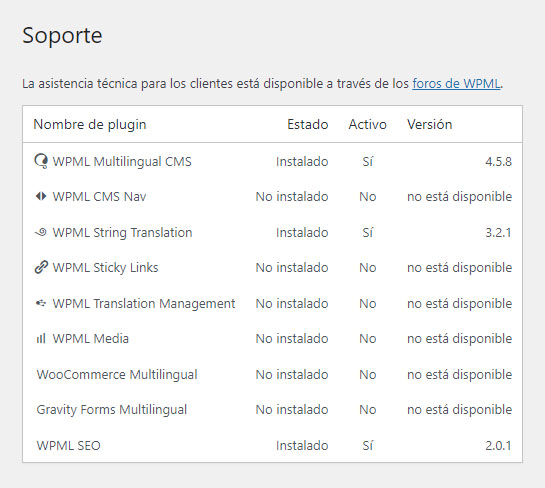Select the WPML Media plugin name
Screen dimensions: 545x488
(x=91, y=339)
